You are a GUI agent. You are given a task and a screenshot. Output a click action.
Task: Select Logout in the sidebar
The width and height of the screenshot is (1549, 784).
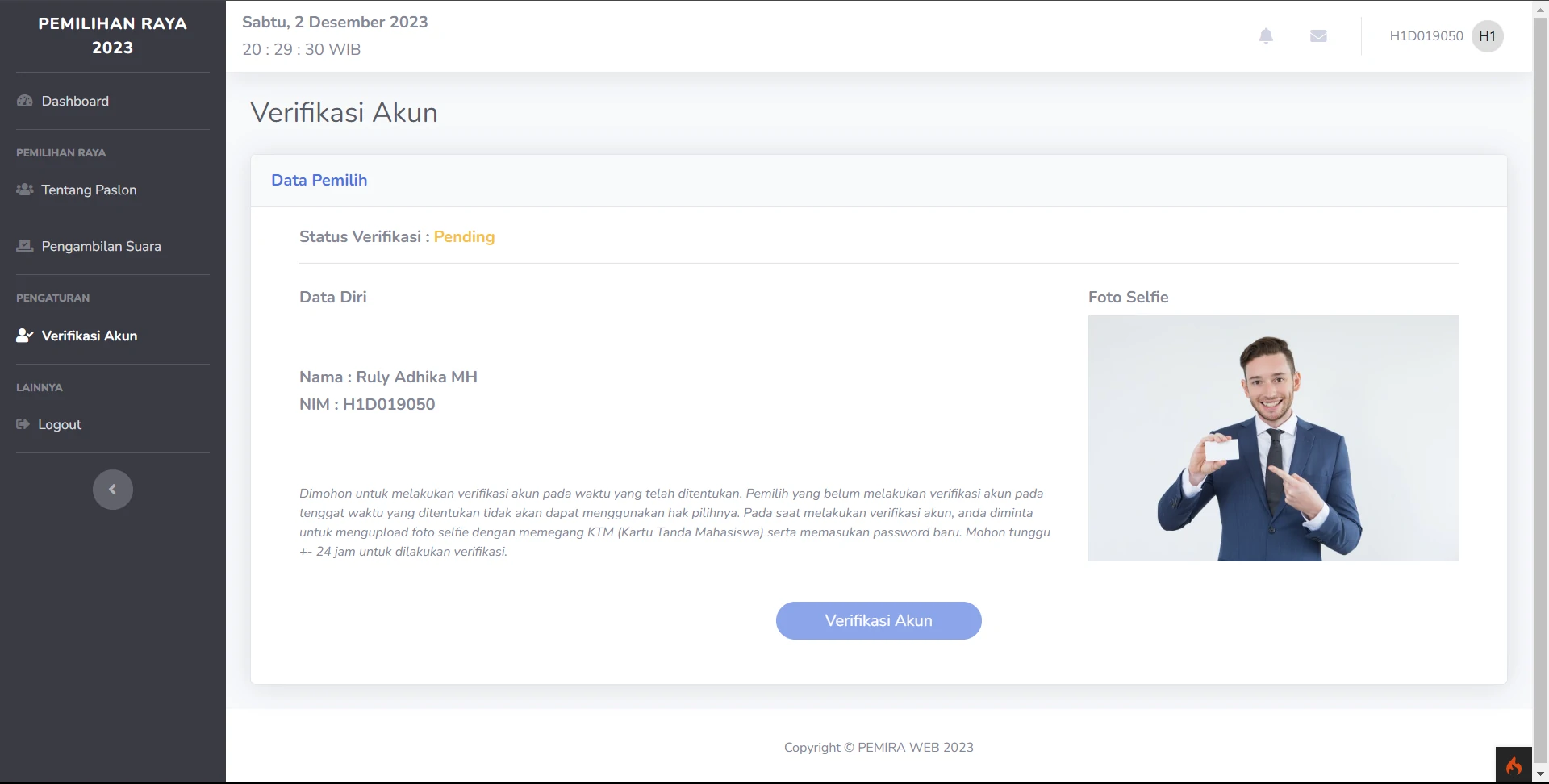[x=60, y=424]
